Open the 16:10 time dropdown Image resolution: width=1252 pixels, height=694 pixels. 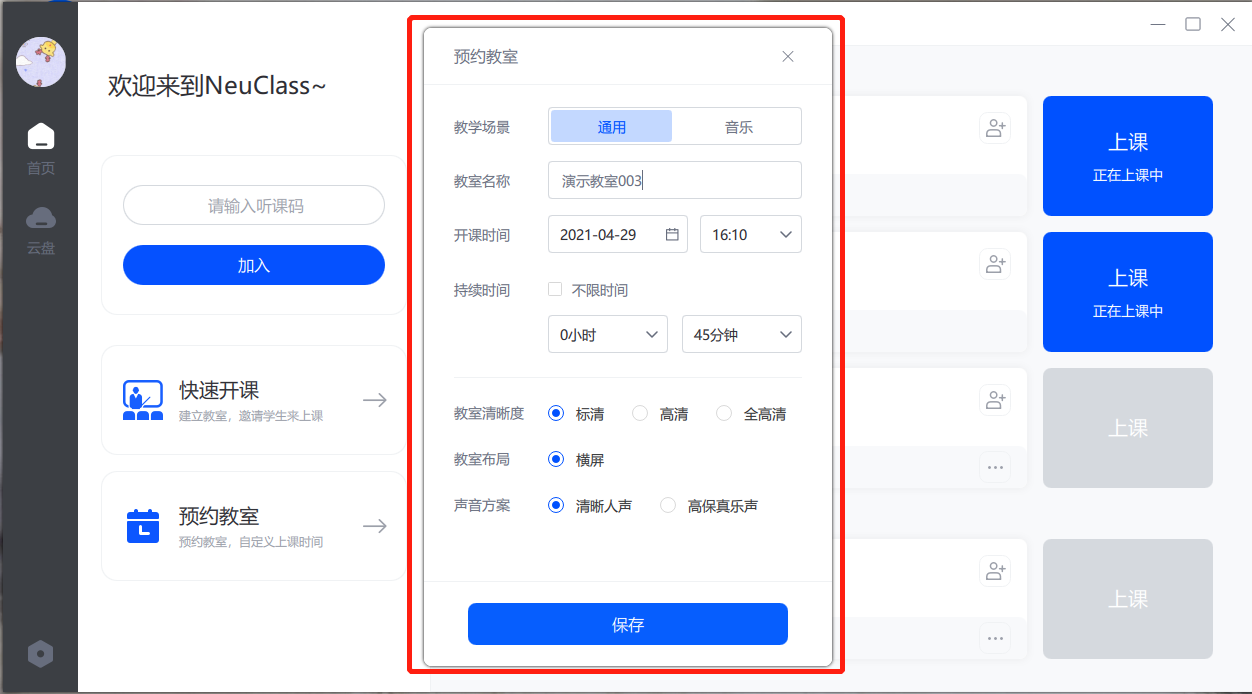[x=751, y=234]
